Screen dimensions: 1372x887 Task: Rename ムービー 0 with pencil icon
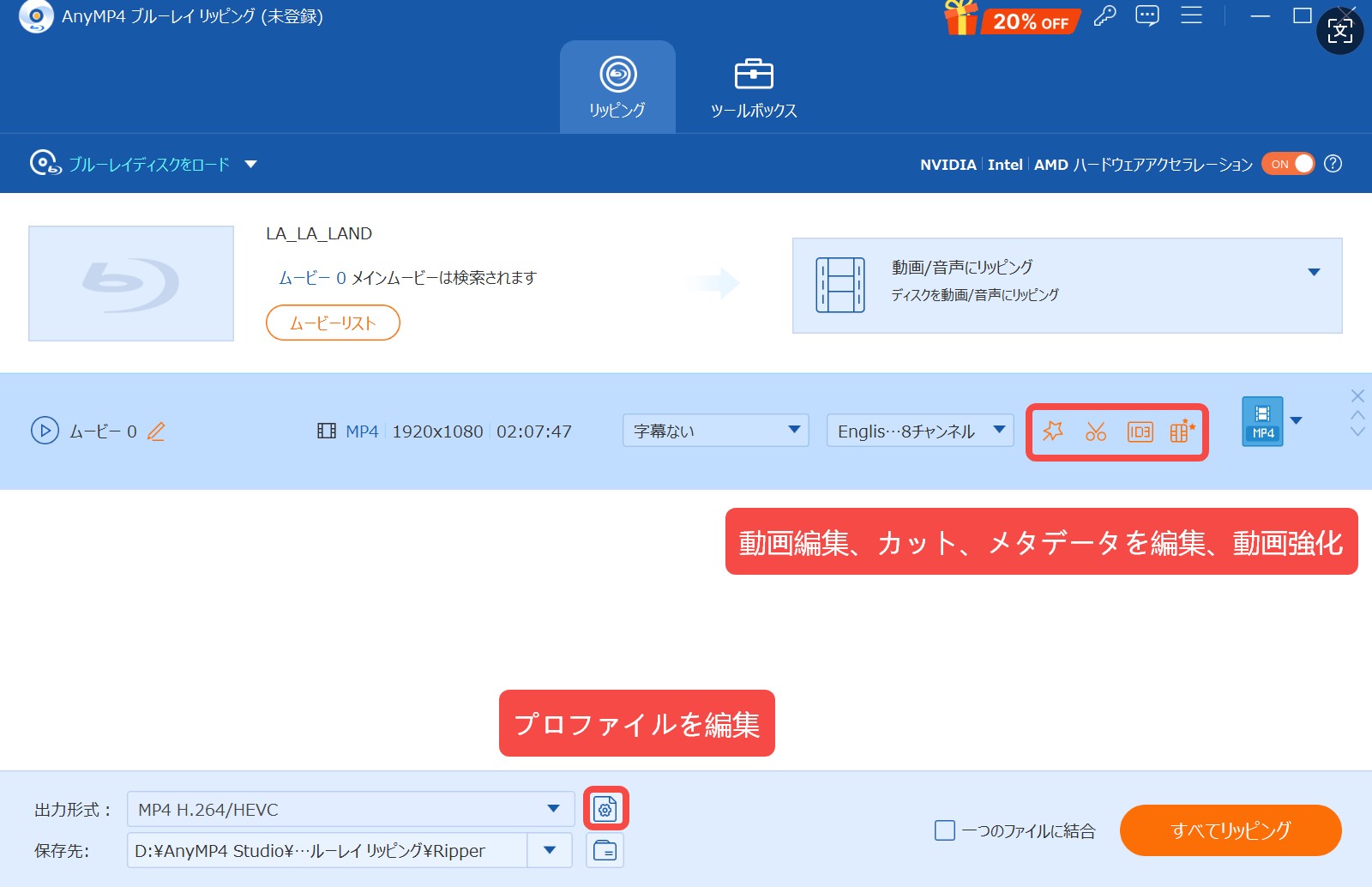pos(156,431)
